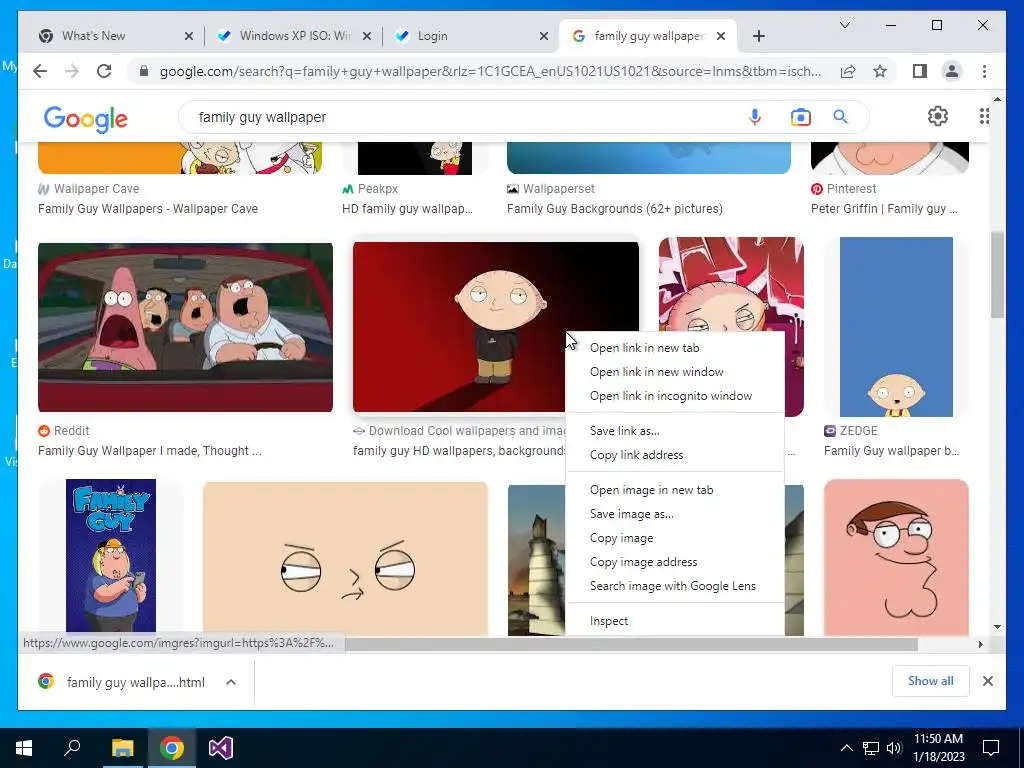Open a new tab with plus button

coord(759,36)
